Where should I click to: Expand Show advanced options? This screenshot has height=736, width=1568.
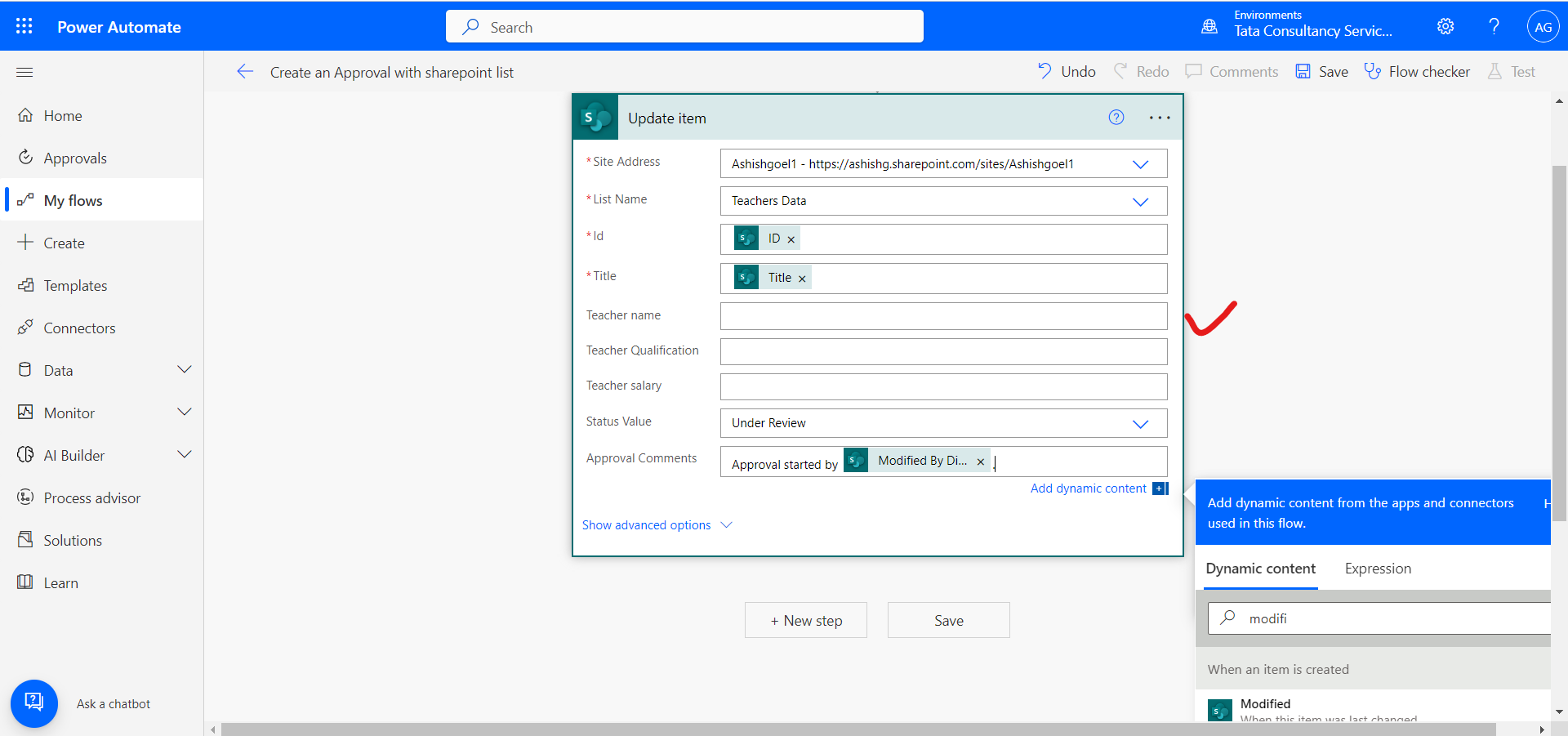coord(647,525)
